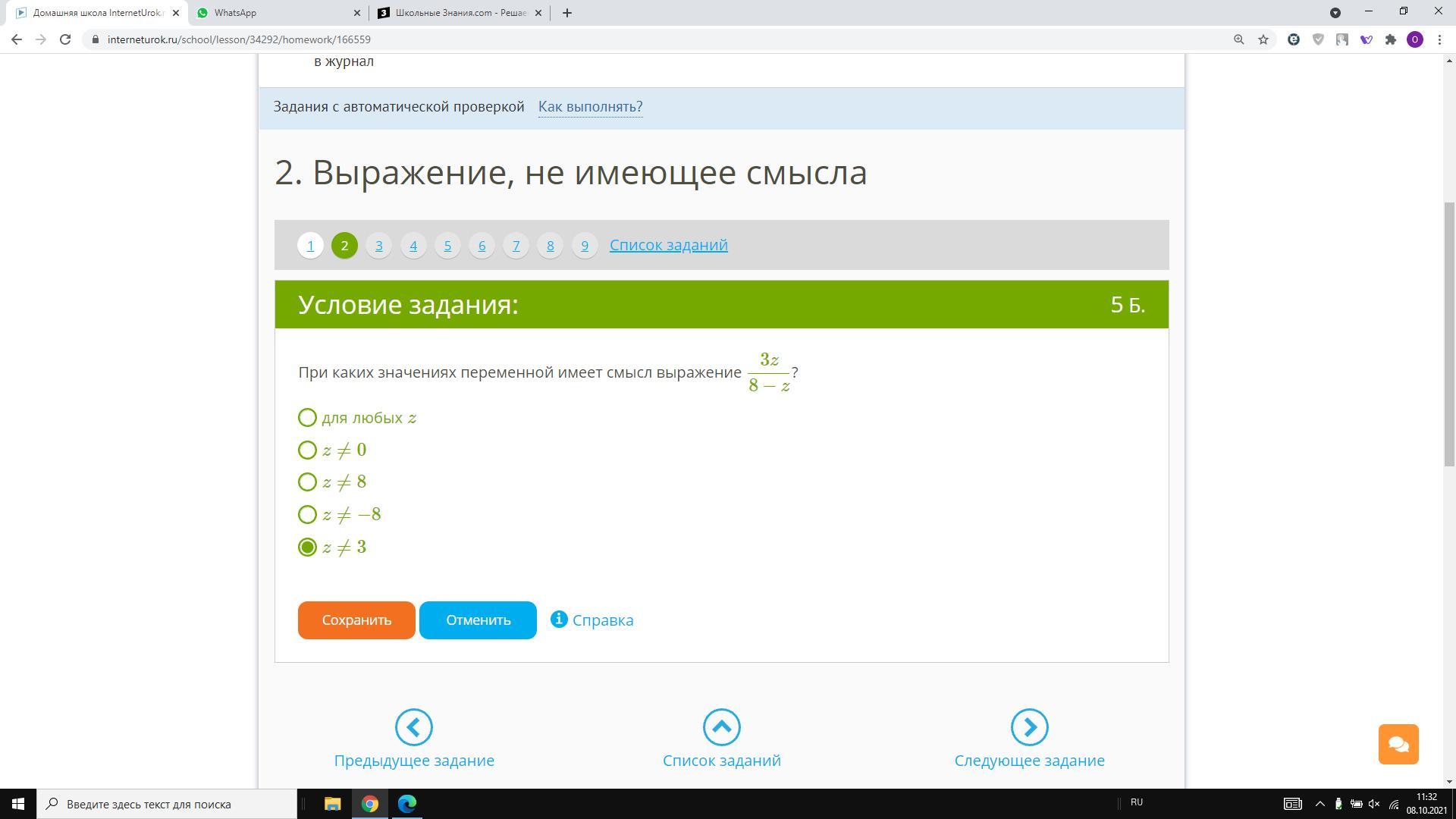Image resolution: width=1456 pixels, height=819 pixels.
Task: Switch to the WhatsApp tab
Action: tap(273, 13)
